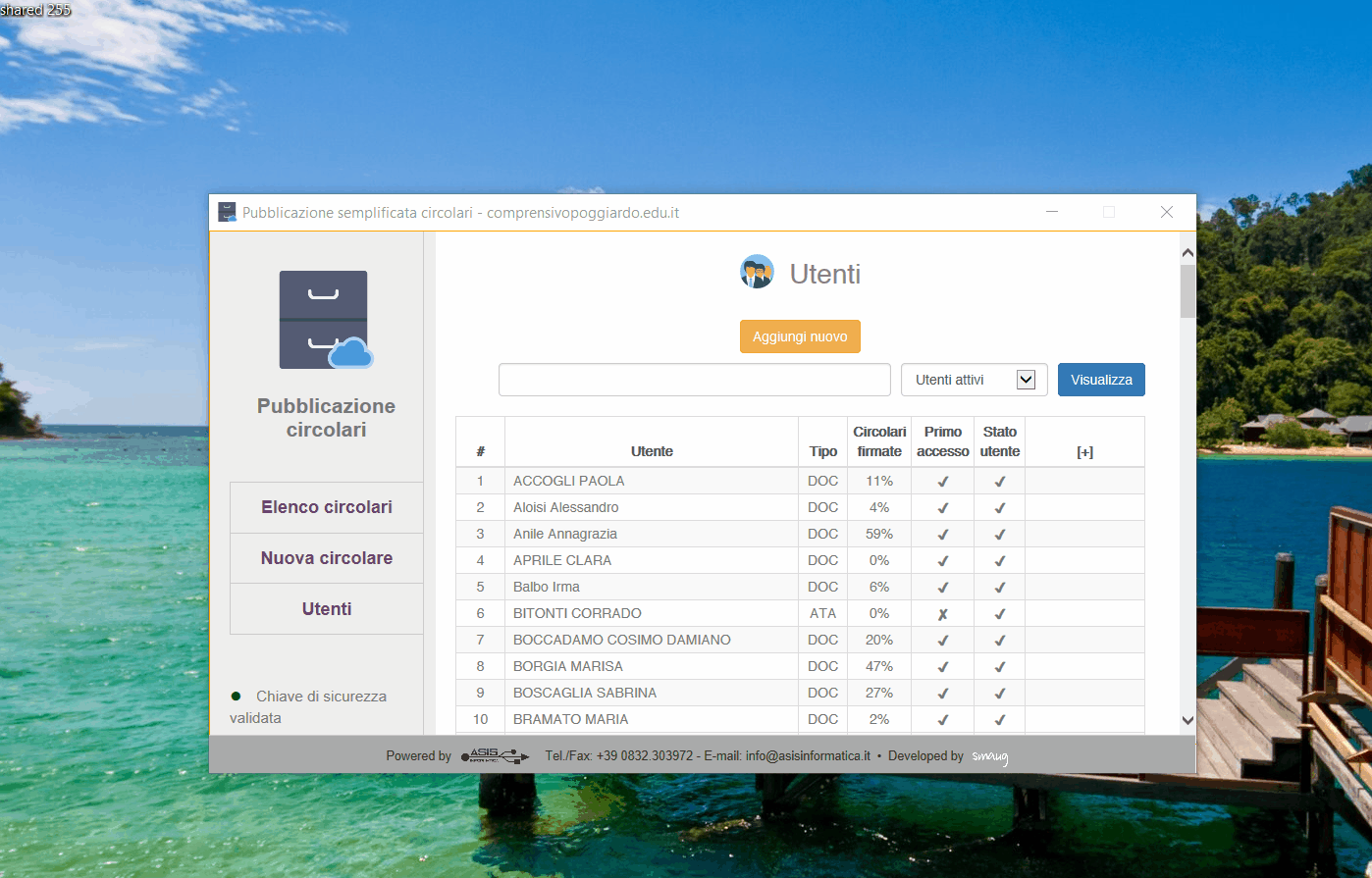1372x878 pixels.
Task: Select user ACCOGLI PAOLA
Action: click(x=568, y=481)
